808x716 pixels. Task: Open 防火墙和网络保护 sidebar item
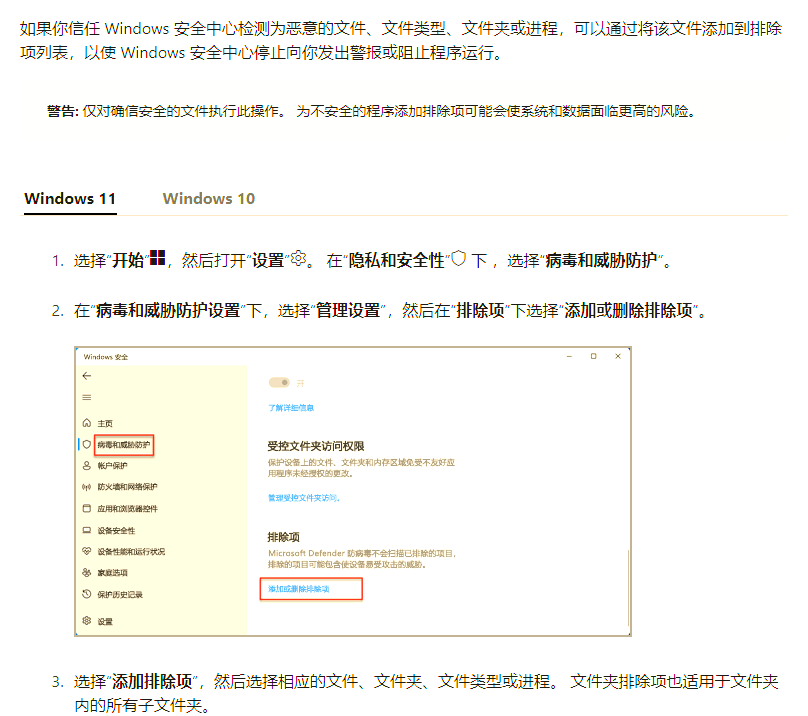[x=127, y=487]
